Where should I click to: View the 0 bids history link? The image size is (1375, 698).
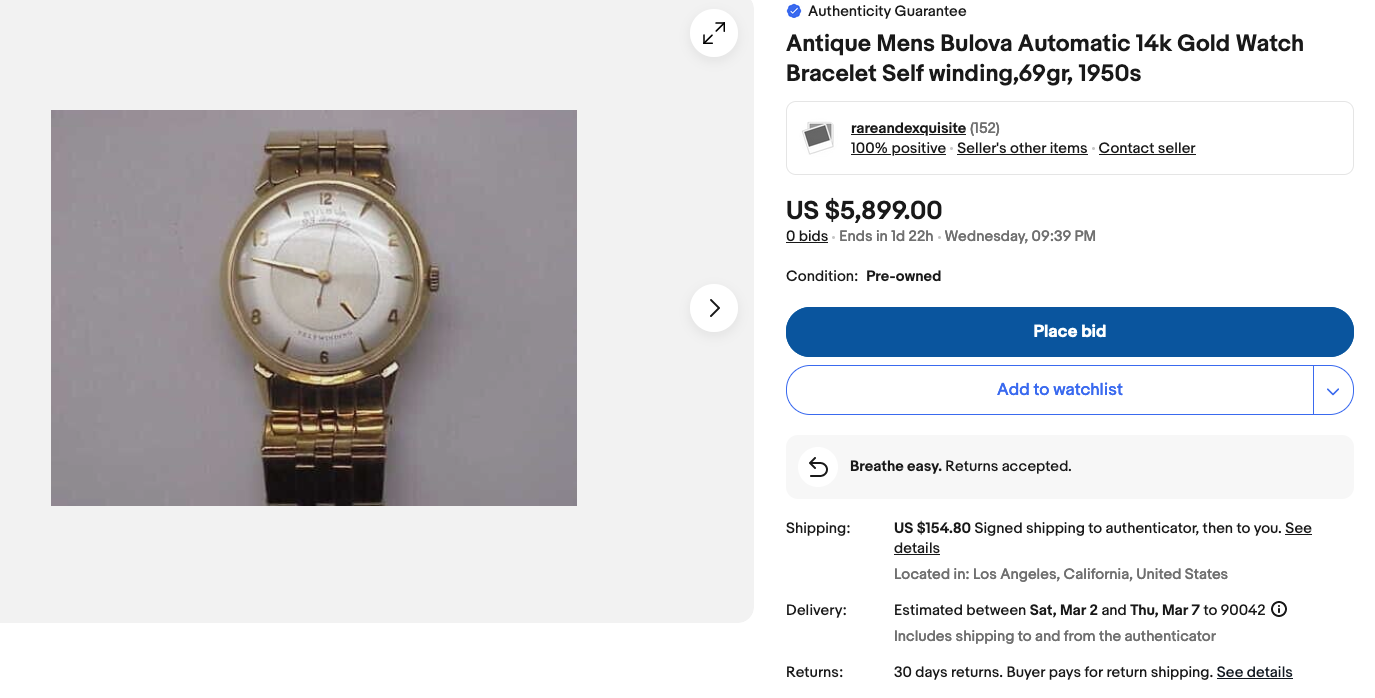coord(807,236)
